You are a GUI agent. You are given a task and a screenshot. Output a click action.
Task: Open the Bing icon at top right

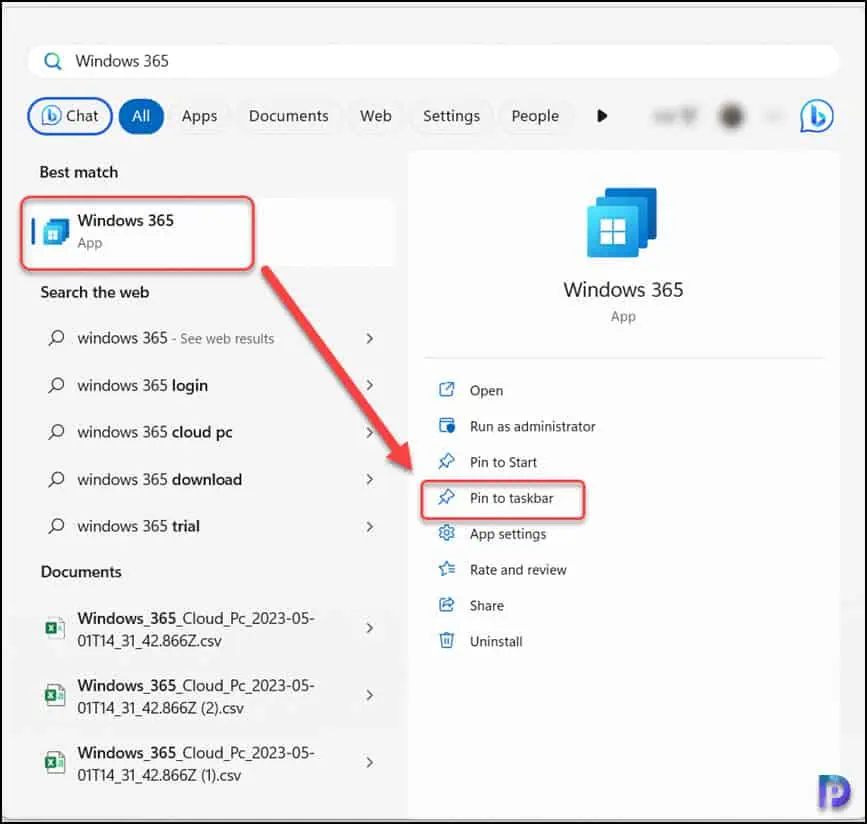pyautogui.click(x=817, y=116)
